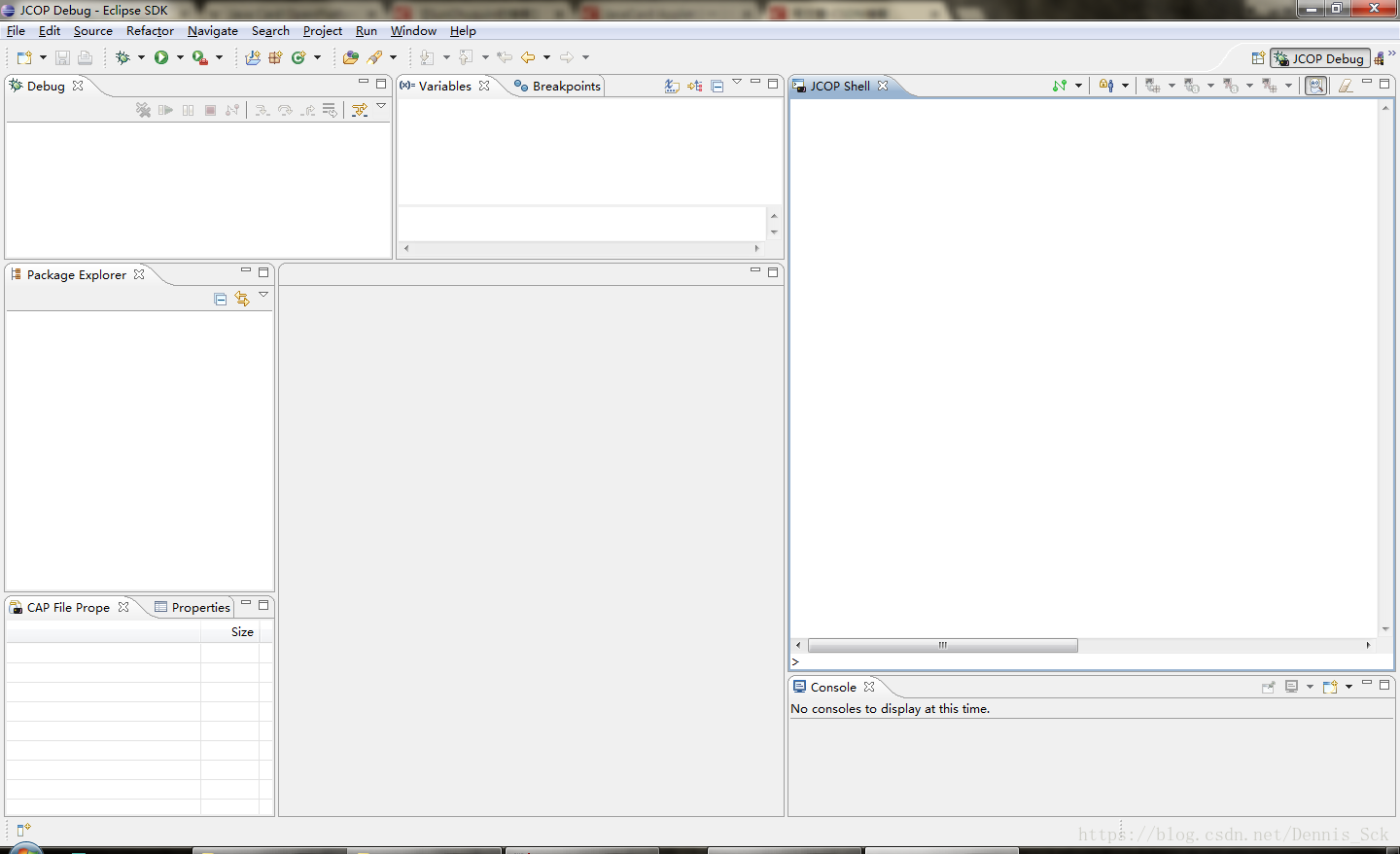This screenshot has width=1400, height=854.
Task: Clear the JCOP Shell with eraser icon
Action: coord(1346,86)
